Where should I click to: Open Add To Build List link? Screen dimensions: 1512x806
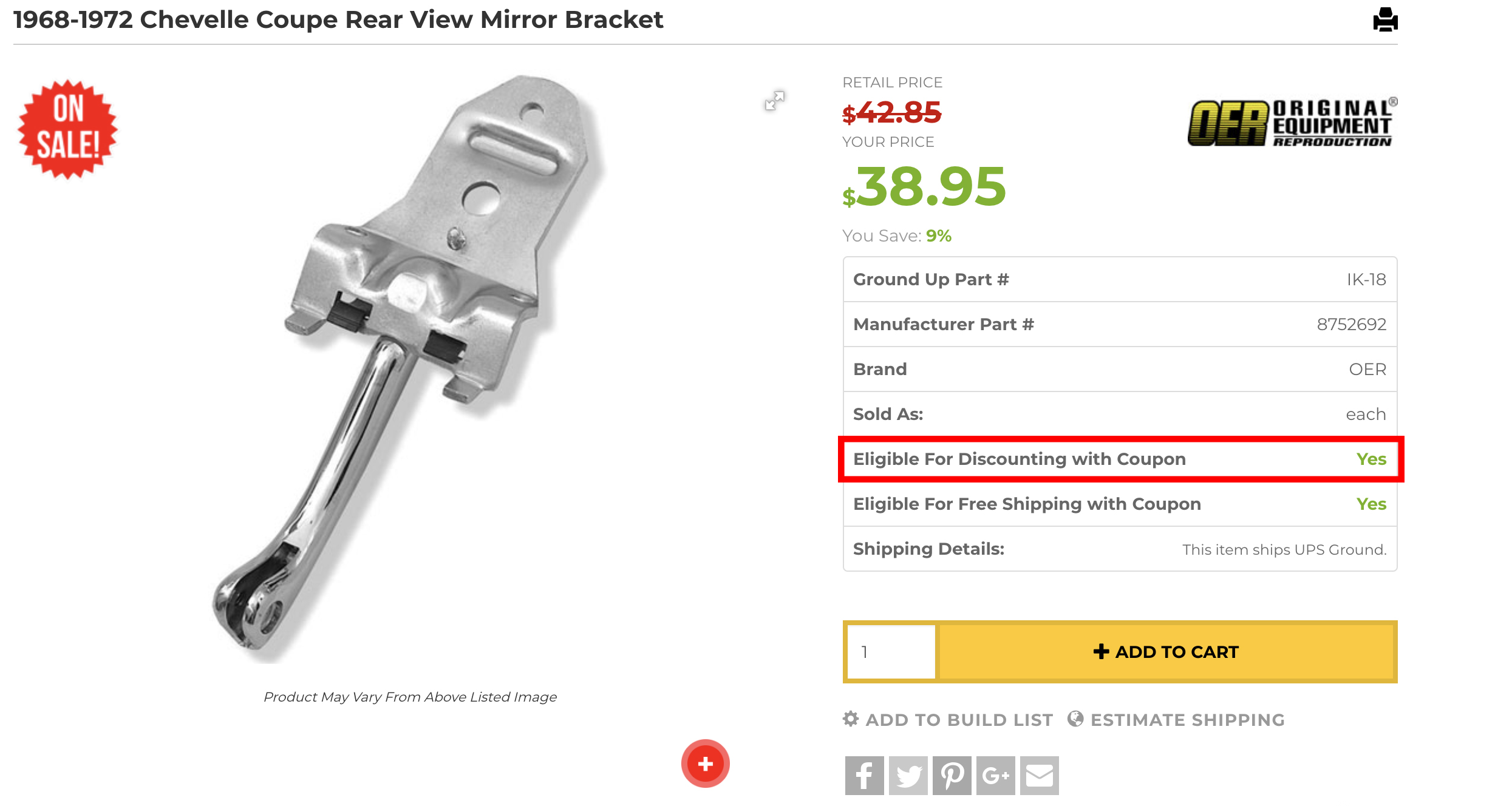tap(959, 720)
